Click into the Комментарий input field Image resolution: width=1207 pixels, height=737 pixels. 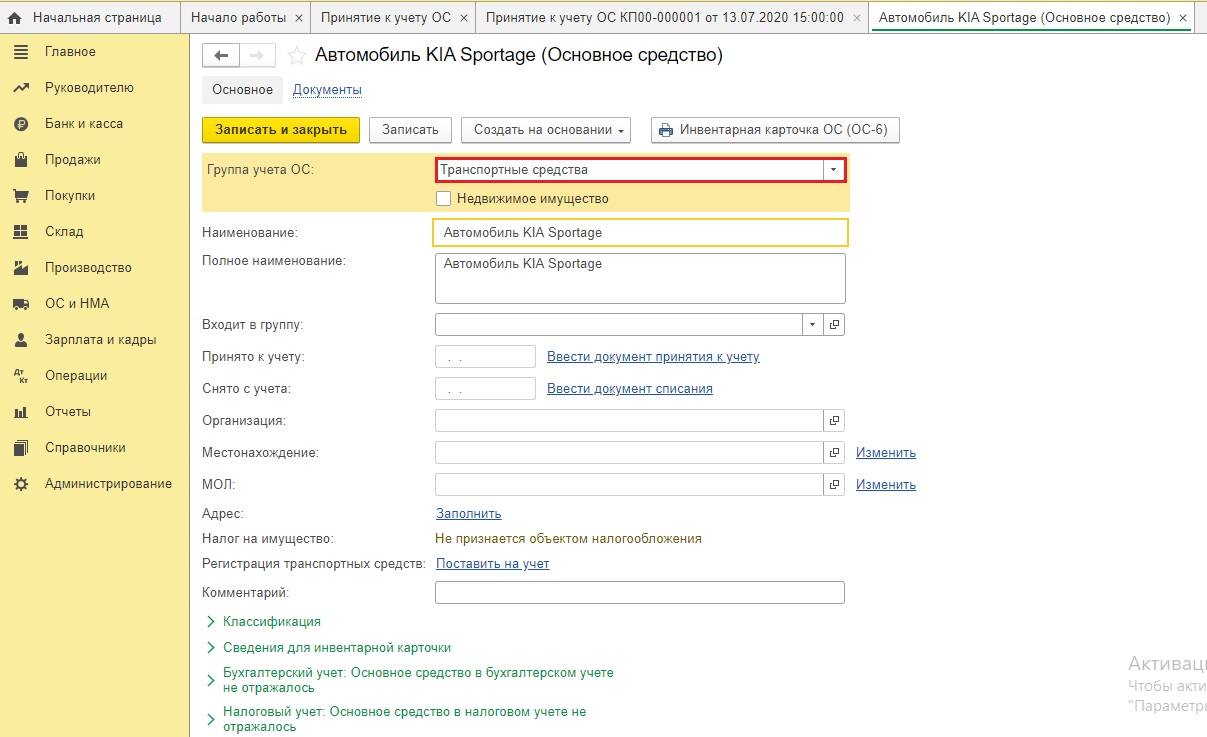tap(640, 593)
